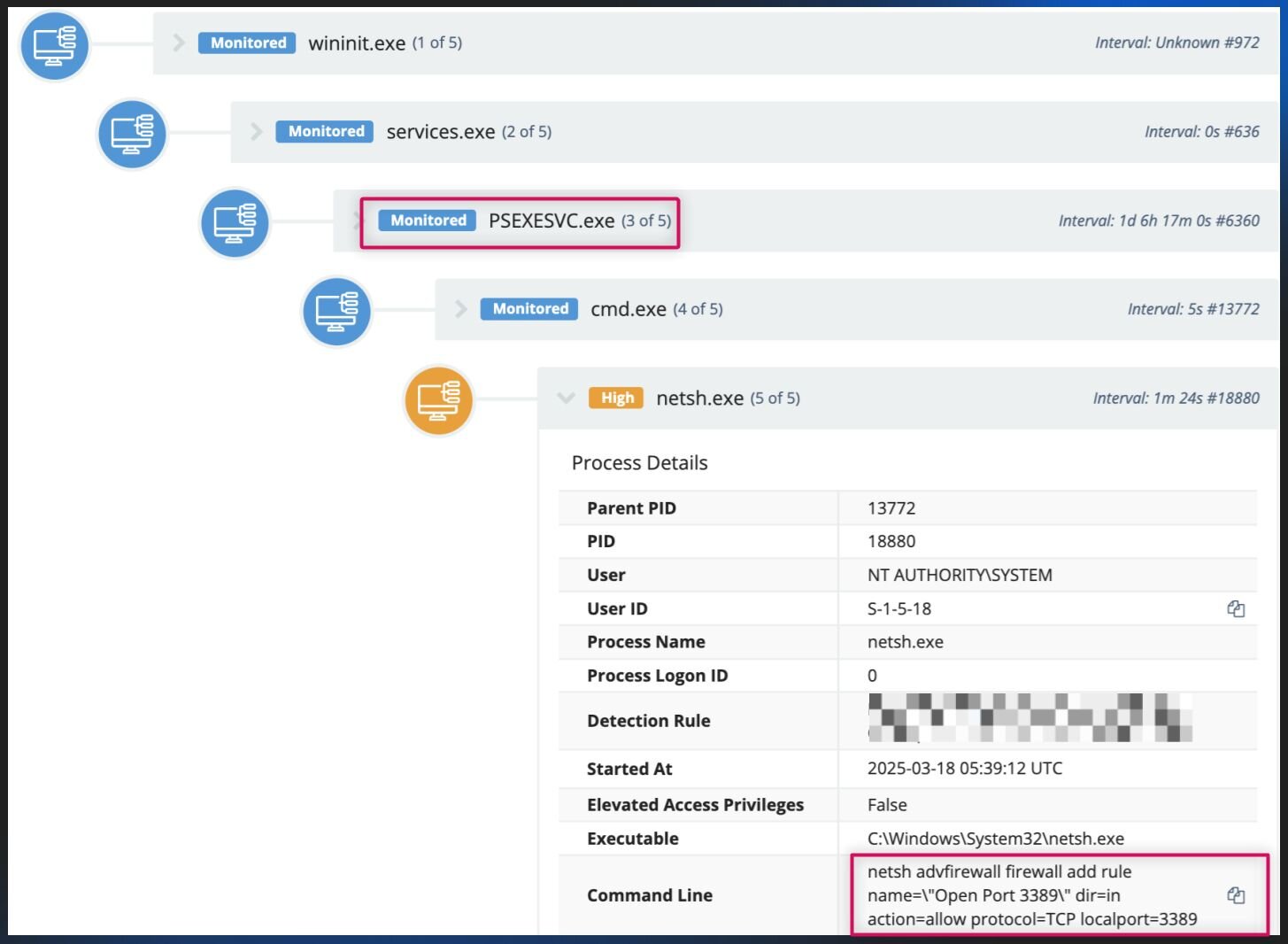The width and height of the screenshot is (1288, 944).
Task: Select the orange netsh.exe node icon
Action: [439, 400]
